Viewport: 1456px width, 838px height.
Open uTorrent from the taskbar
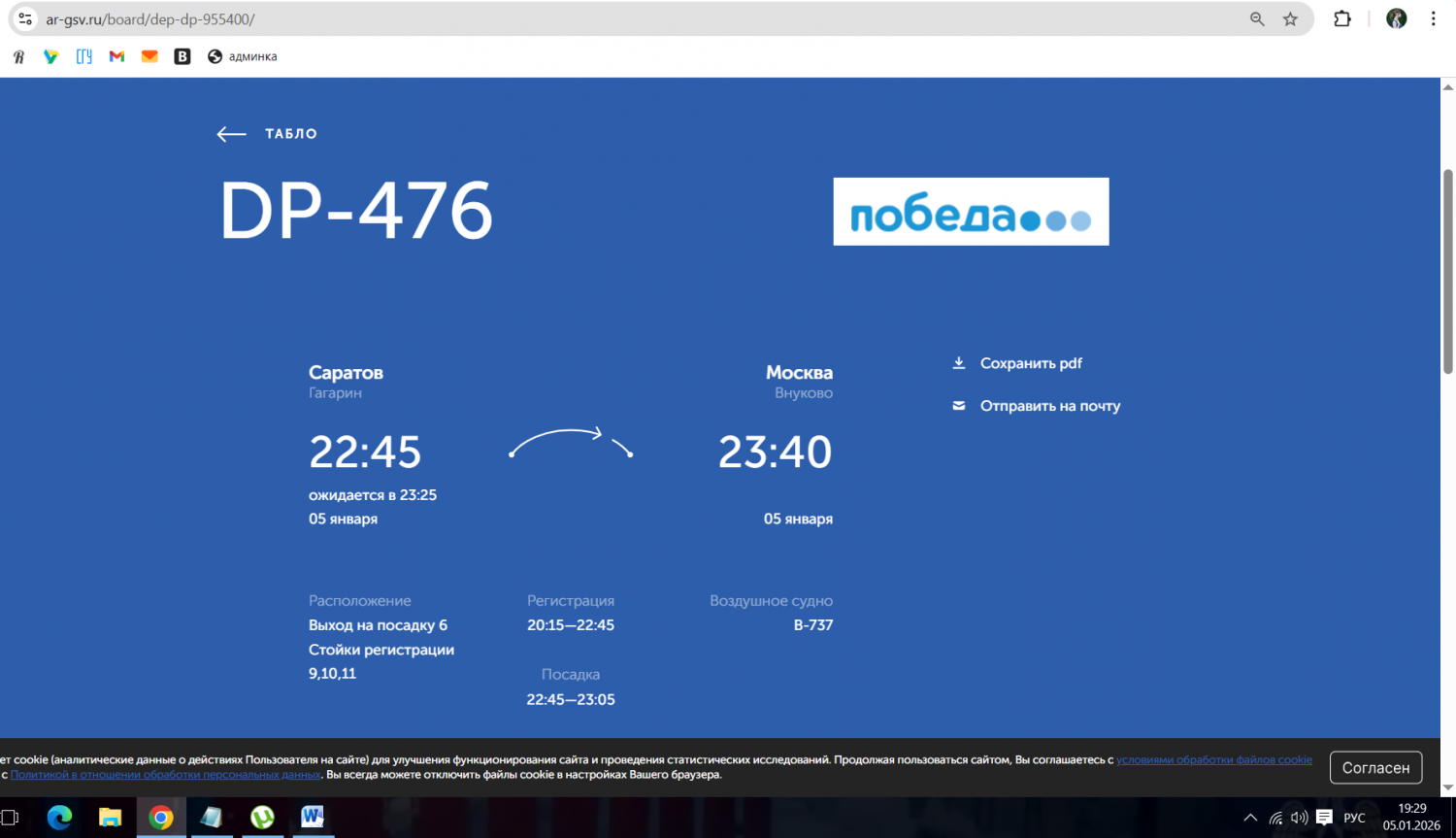click(x=262, y=818)
